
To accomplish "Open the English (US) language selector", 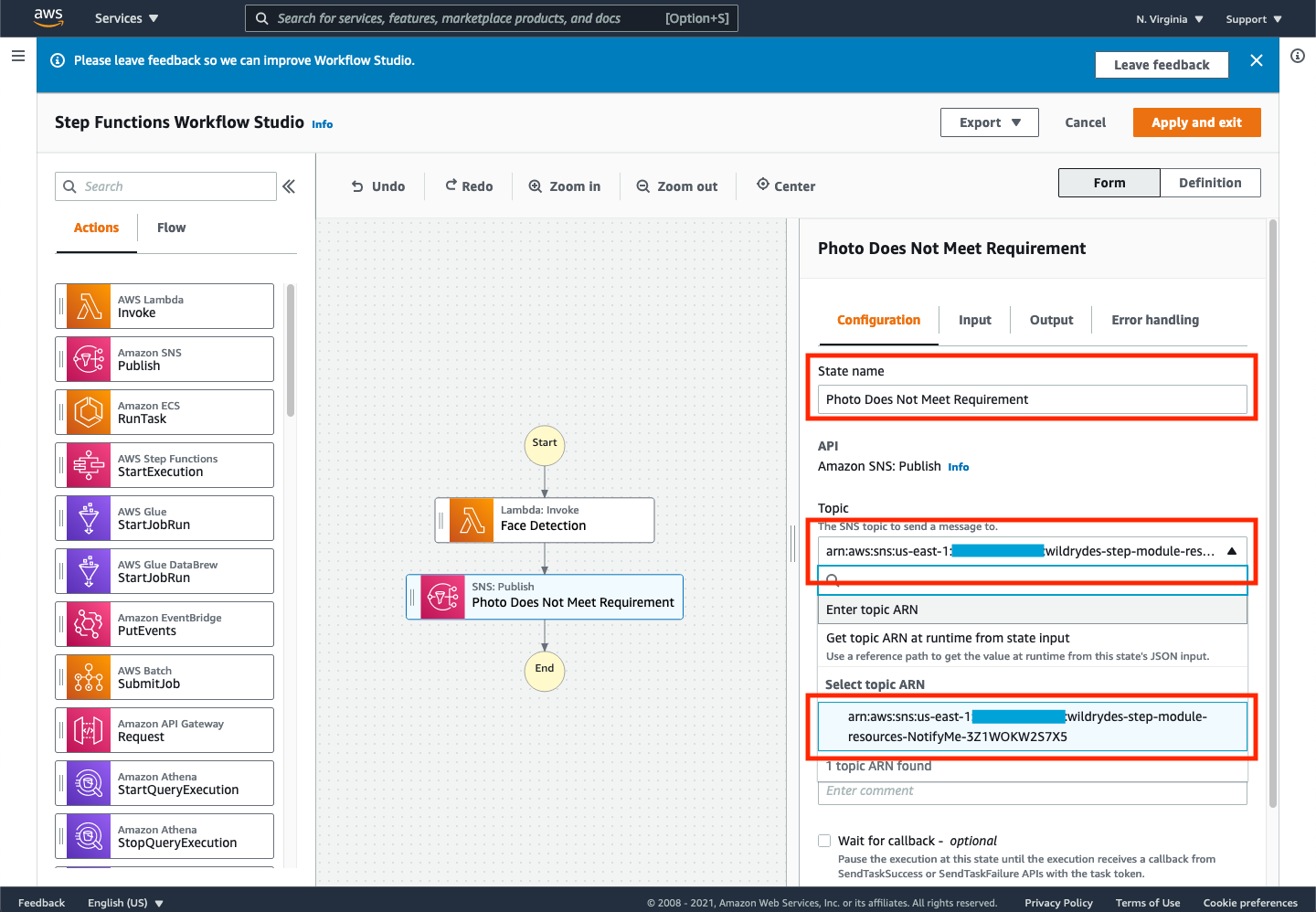I will click(125, 903).
